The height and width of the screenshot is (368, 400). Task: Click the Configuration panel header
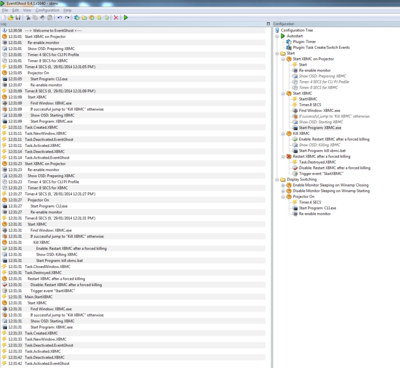[x=336, y=24]
